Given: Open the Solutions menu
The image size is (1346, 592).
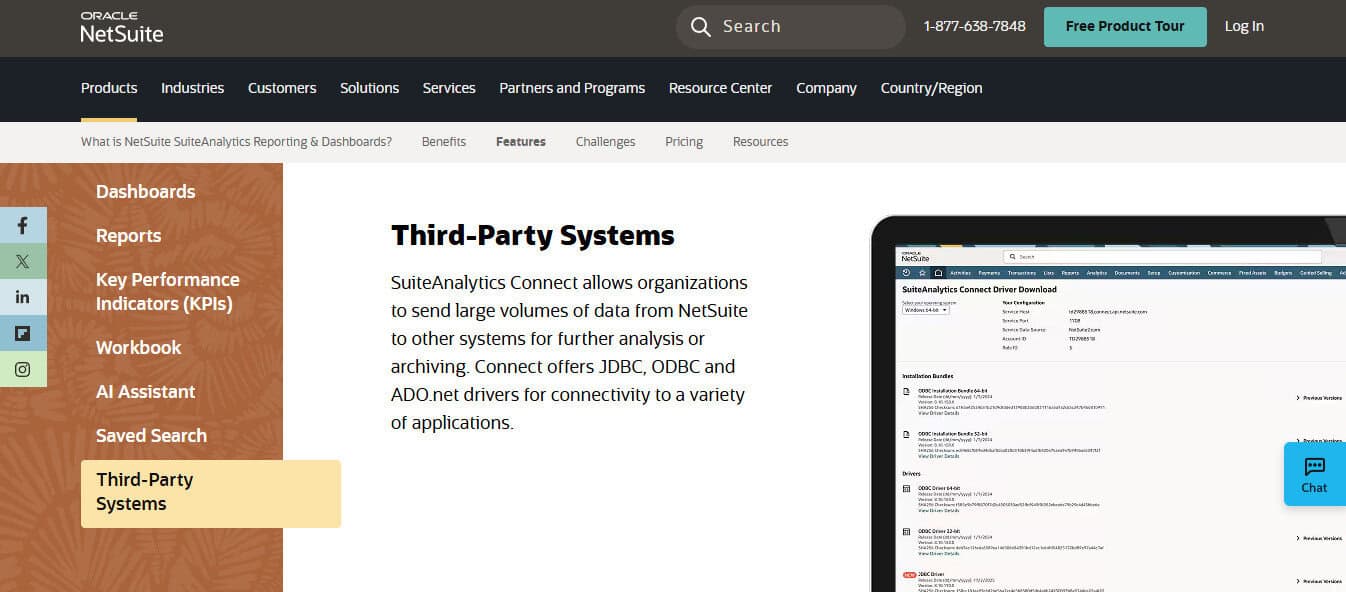Looking at the screenshot, I should click(x=369, y=88).
